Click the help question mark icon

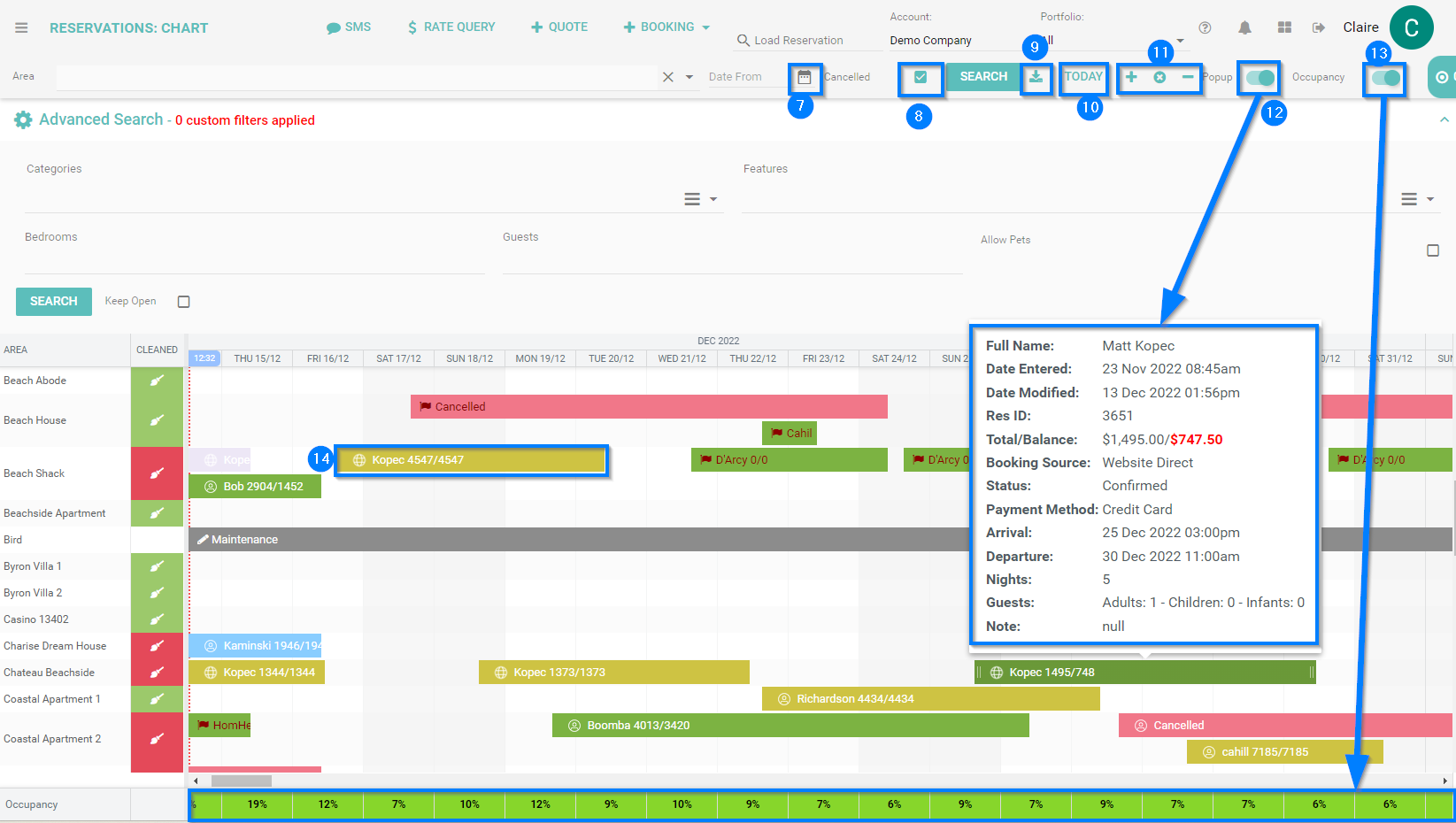(x=1205, y=27)
